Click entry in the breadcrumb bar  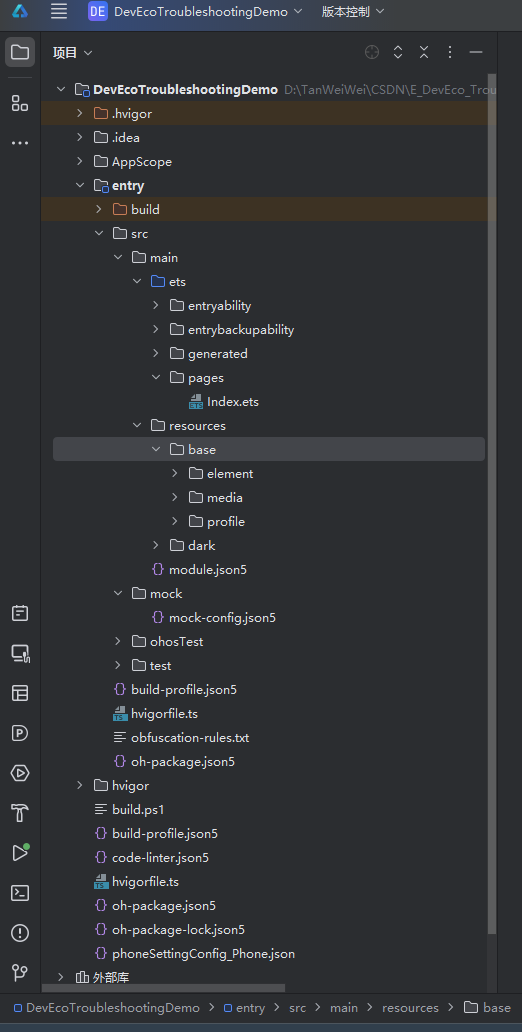point(244,1008)
